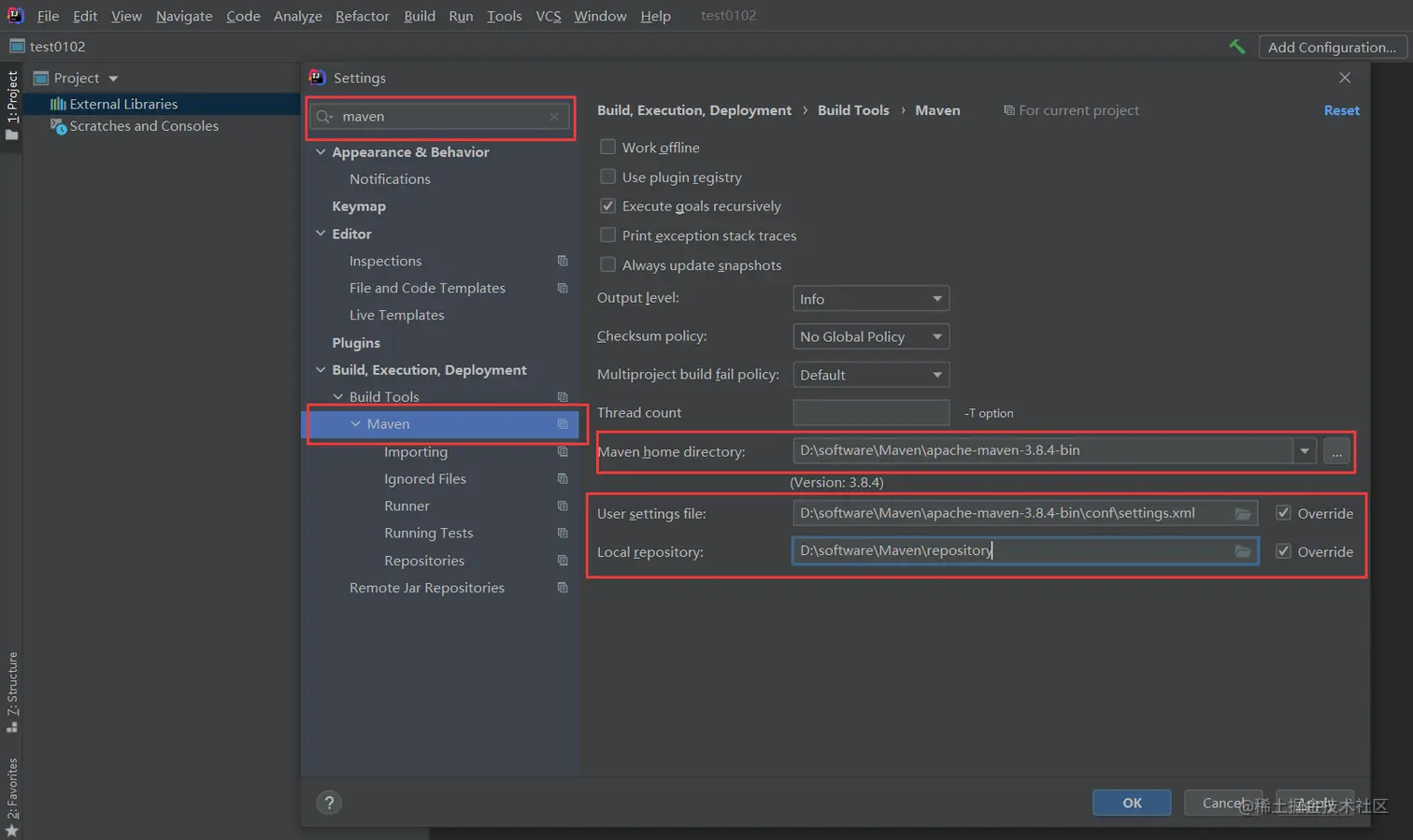Image resolution: width=1413 pixels, height=840 pixels.
Task: Click the search magnifier icon in Settings
Action: pyautogui.click(x=324, y=117)
